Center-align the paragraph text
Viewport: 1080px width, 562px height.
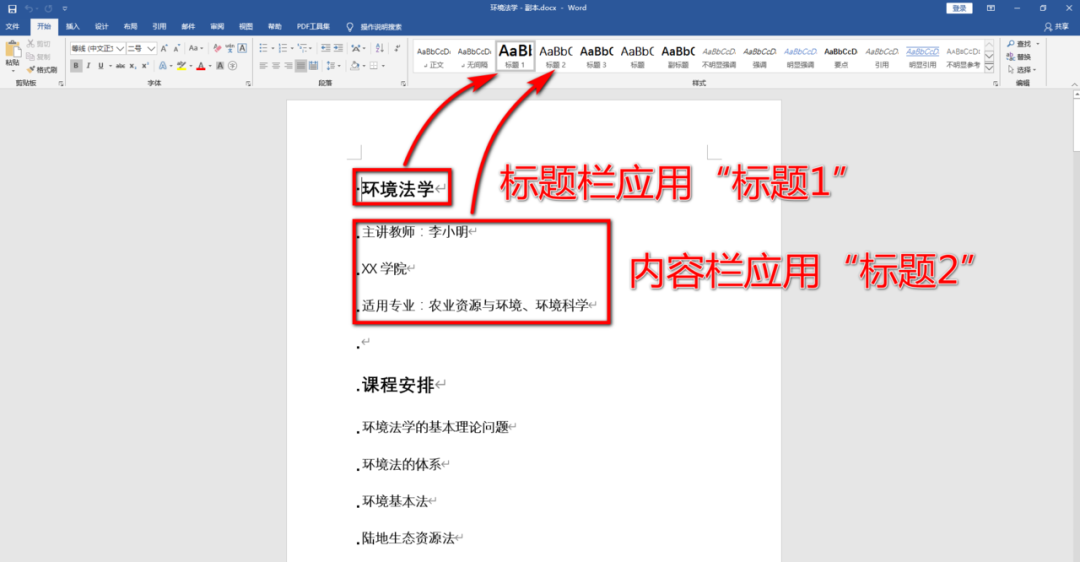[275, 66]
